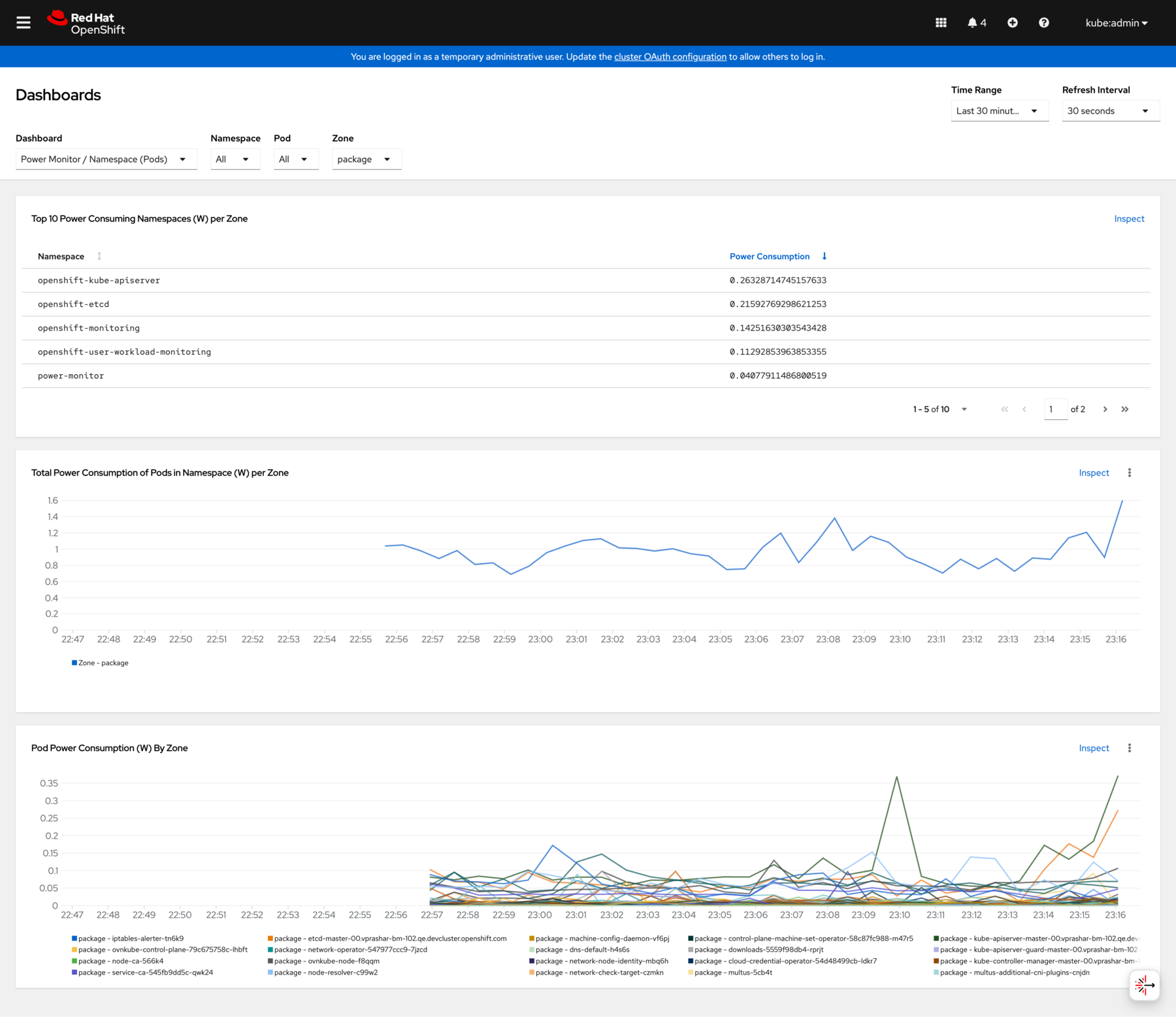1176x1017 pixels.
Task: Click color swatch for package - node-ca-566k4
Action: [73, 961]
